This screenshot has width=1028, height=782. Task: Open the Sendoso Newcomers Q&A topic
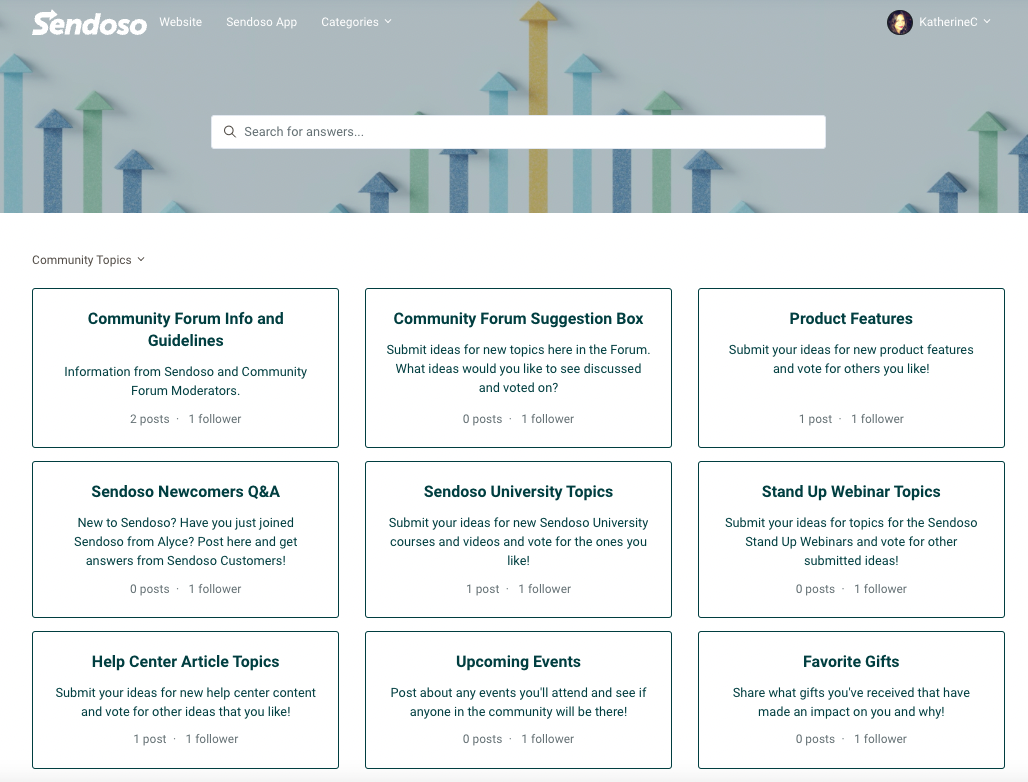[x=186, y=492]
